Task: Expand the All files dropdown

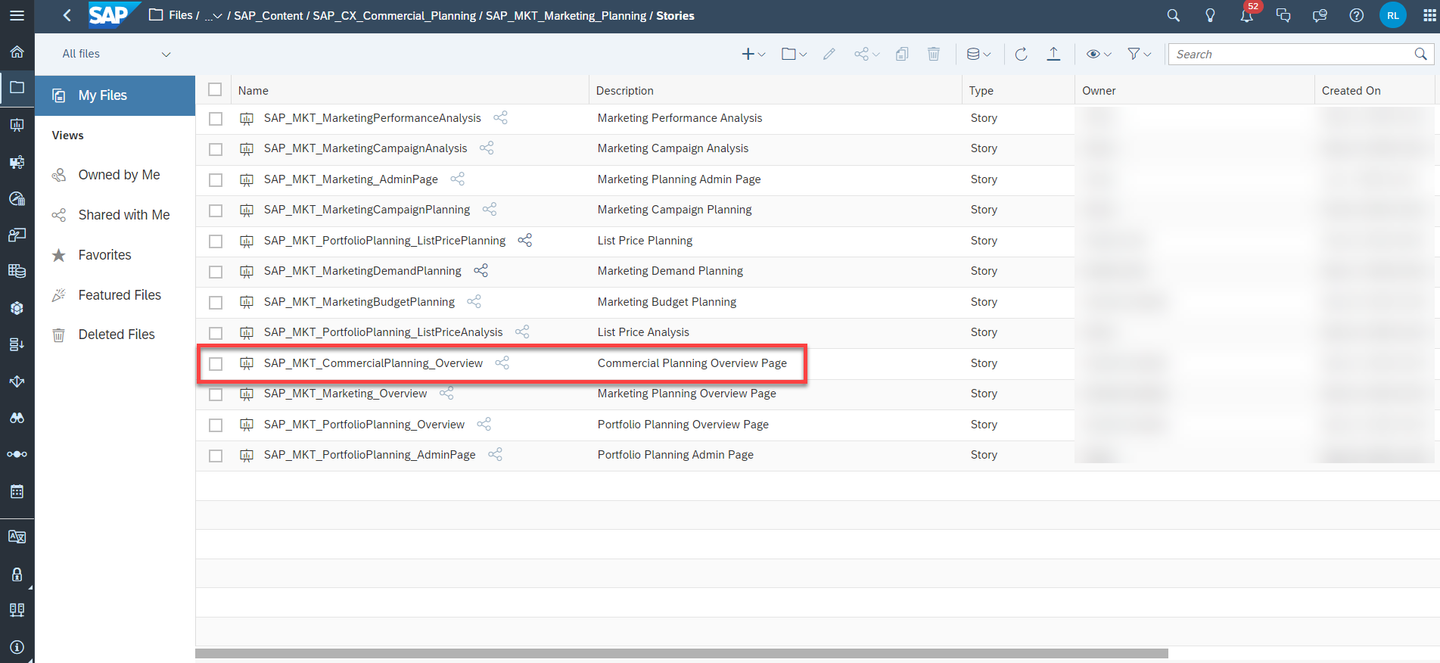Action: click(116, 54)
